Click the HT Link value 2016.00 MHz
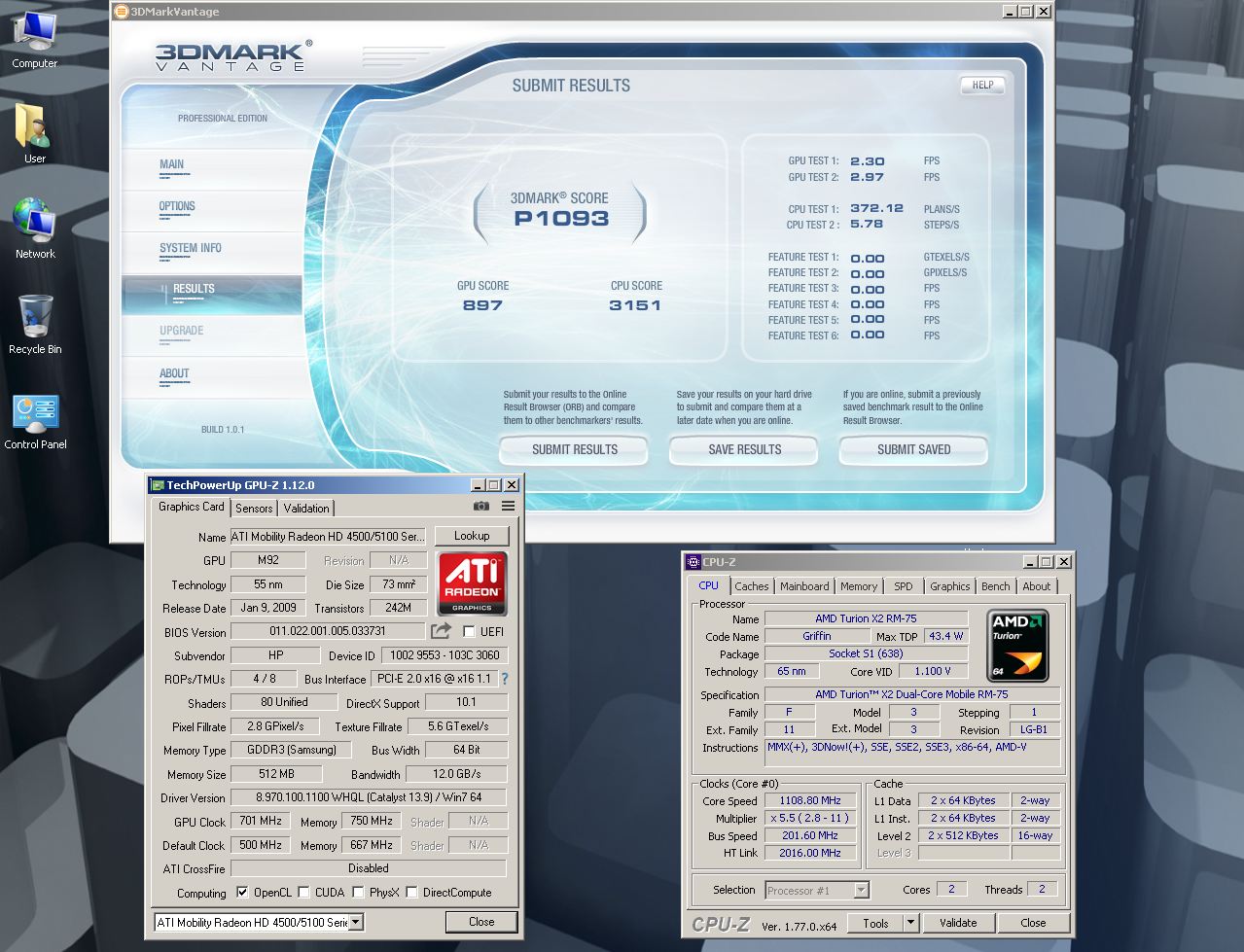The height and width of the screenshot is (952, 1244). tap(810, 853)
